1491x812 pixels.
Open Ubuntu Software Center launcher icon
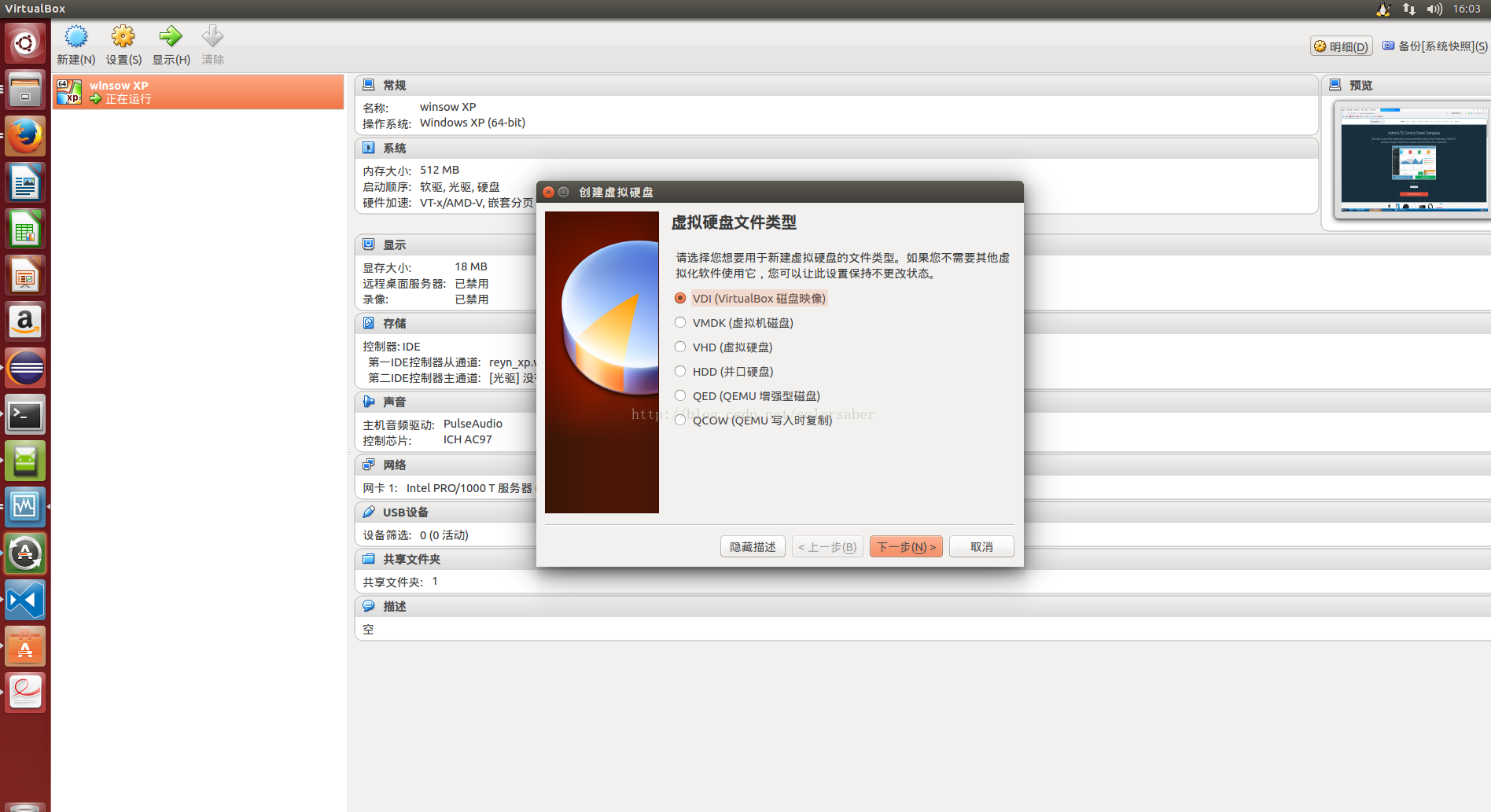[x=25, y=647]
